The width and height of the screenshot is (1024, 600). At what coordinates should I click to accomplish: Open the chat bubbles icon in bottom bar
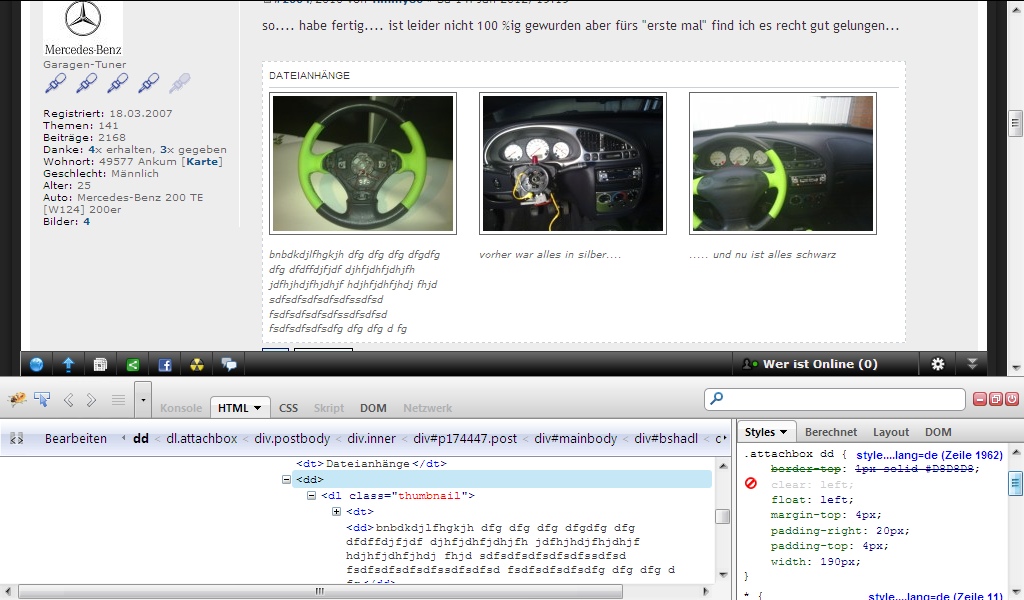click(x=229, y=365)
